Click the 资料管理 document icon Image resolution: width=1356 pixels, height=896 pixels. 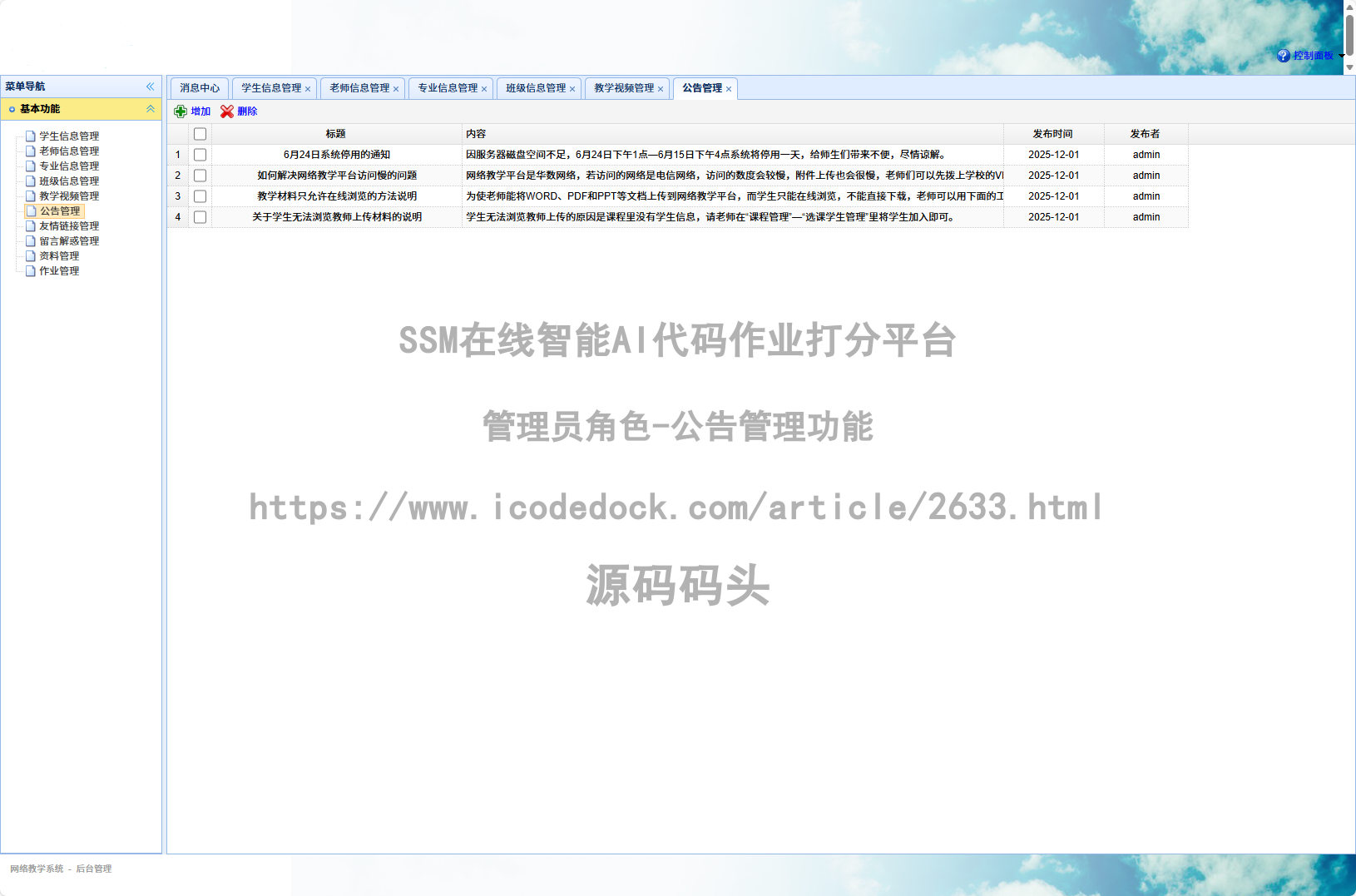pyautogui.click(x=29, y=255)
